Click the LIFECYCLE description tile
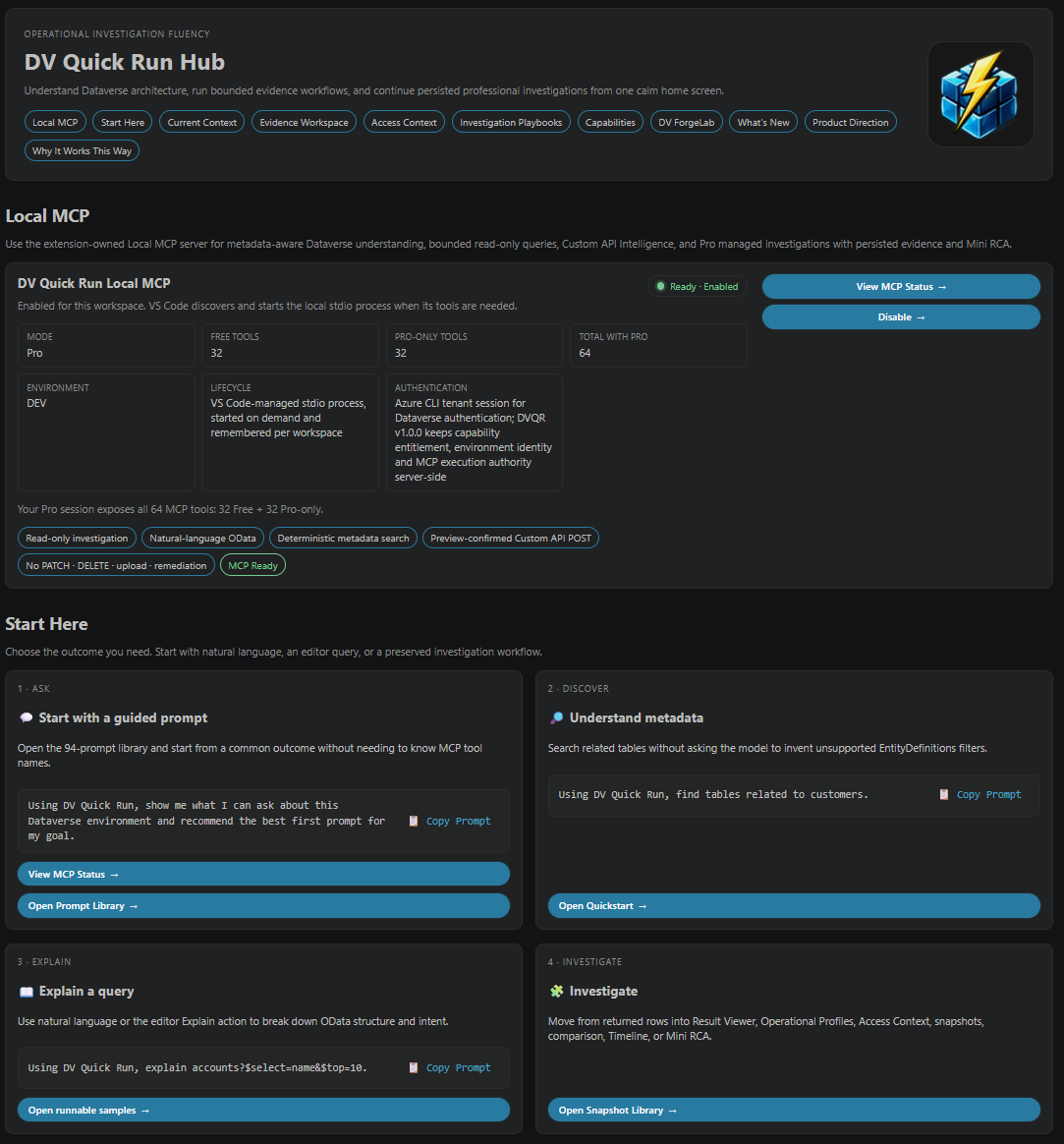Viewport: 1064px width, 1144px height. click(290, 432)
